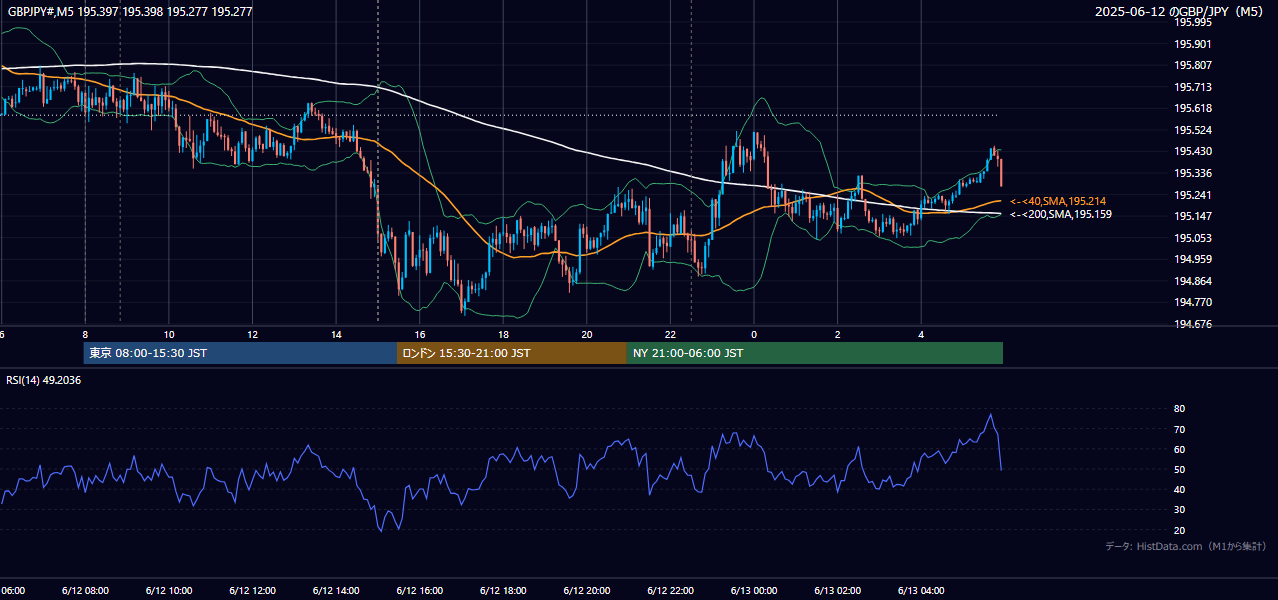The image size is (1278, 600).
Task: Click price axis value 195.336
Action: pyautogui.click(x=1192, y=173)
